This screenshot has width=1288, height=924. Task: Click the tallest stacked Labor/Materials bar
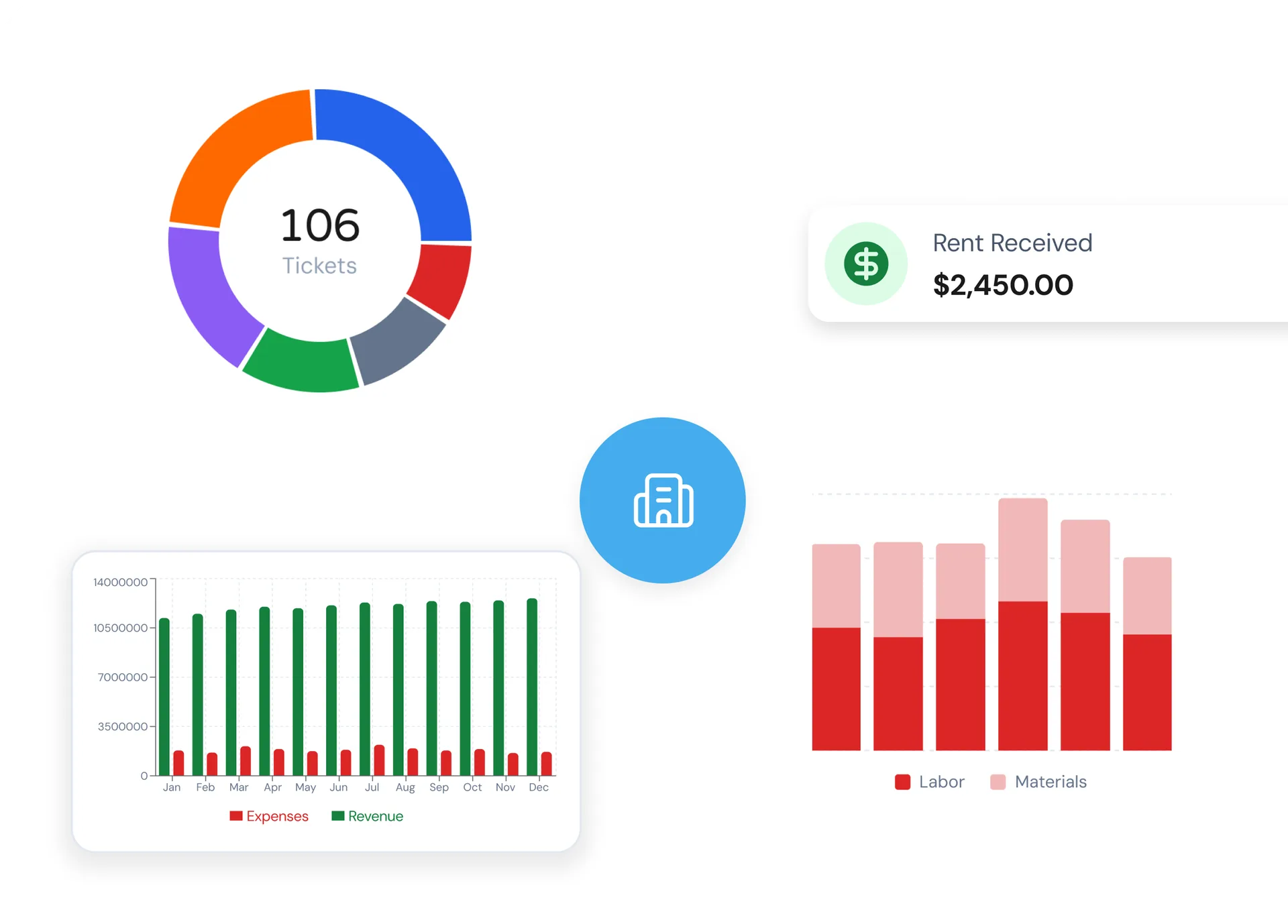tap(1022, 624)
